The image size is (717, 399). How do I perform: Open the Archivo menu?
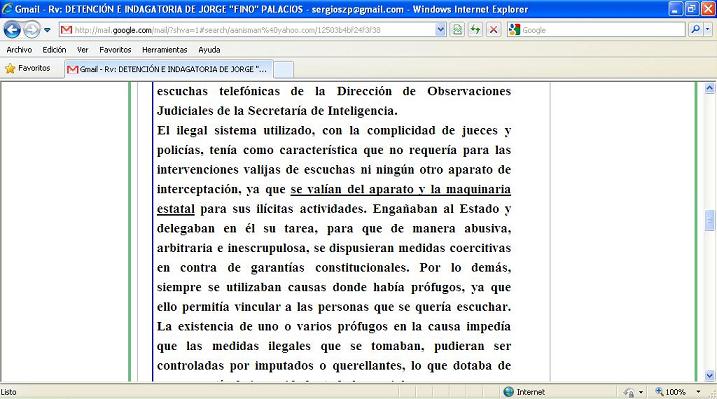[x=19, y=50]
